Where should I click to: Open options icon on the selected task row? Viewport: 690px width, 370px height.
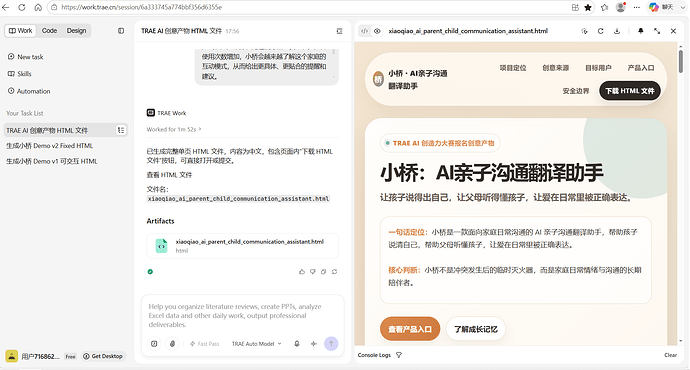click(x=121, y=130)
